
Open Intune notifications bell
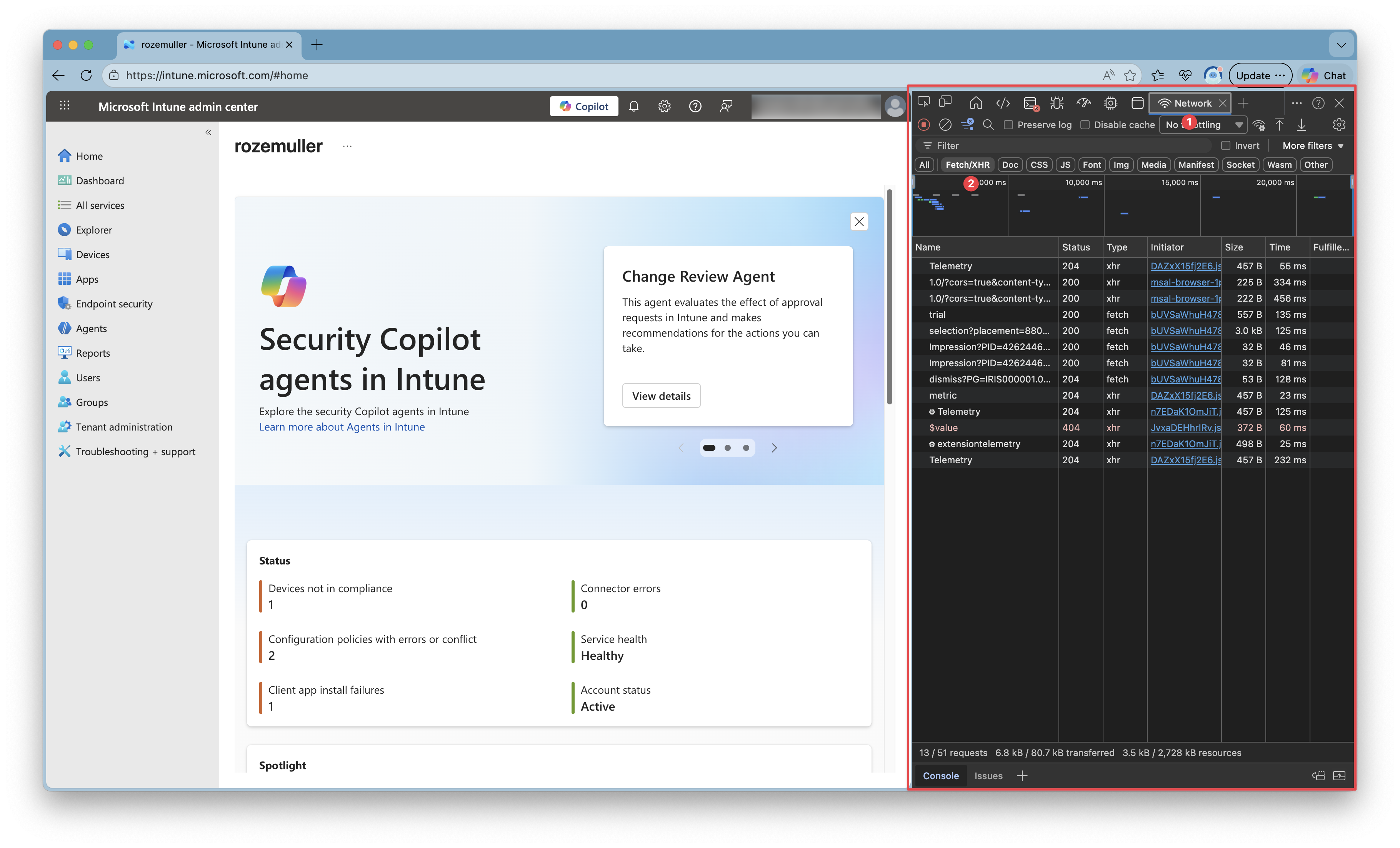(x=634, y=106)
